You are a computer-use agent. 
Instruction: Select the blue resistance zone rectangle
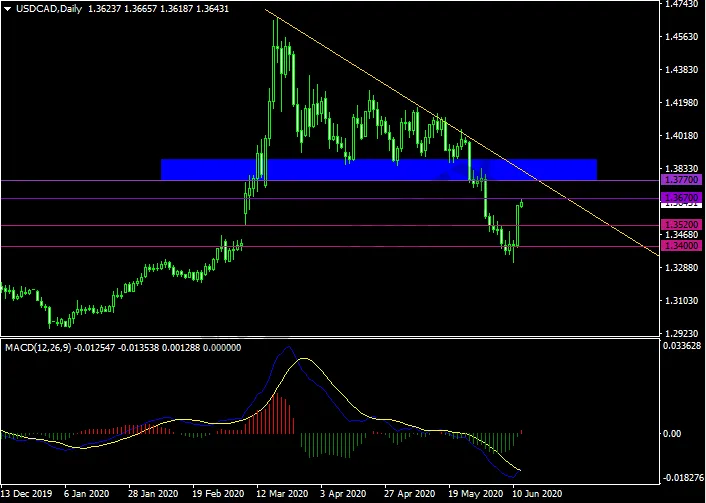379,169
